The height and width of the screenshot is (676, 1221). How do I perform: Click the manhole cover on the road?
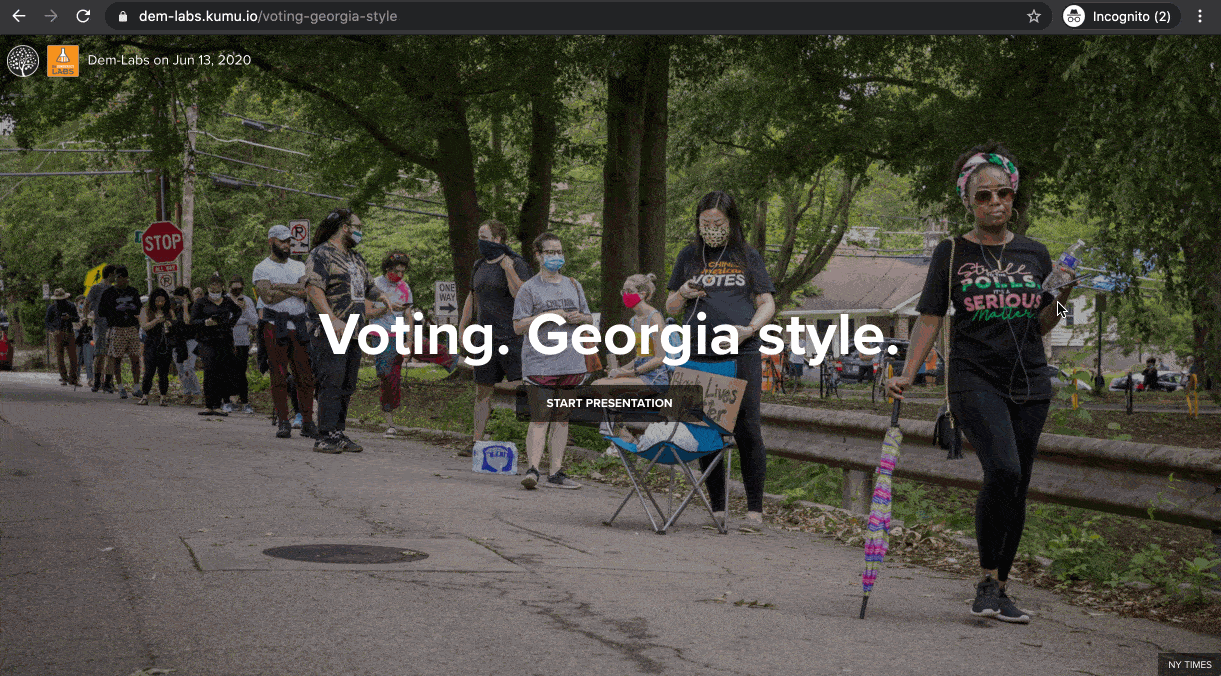[x=346, y=553]
